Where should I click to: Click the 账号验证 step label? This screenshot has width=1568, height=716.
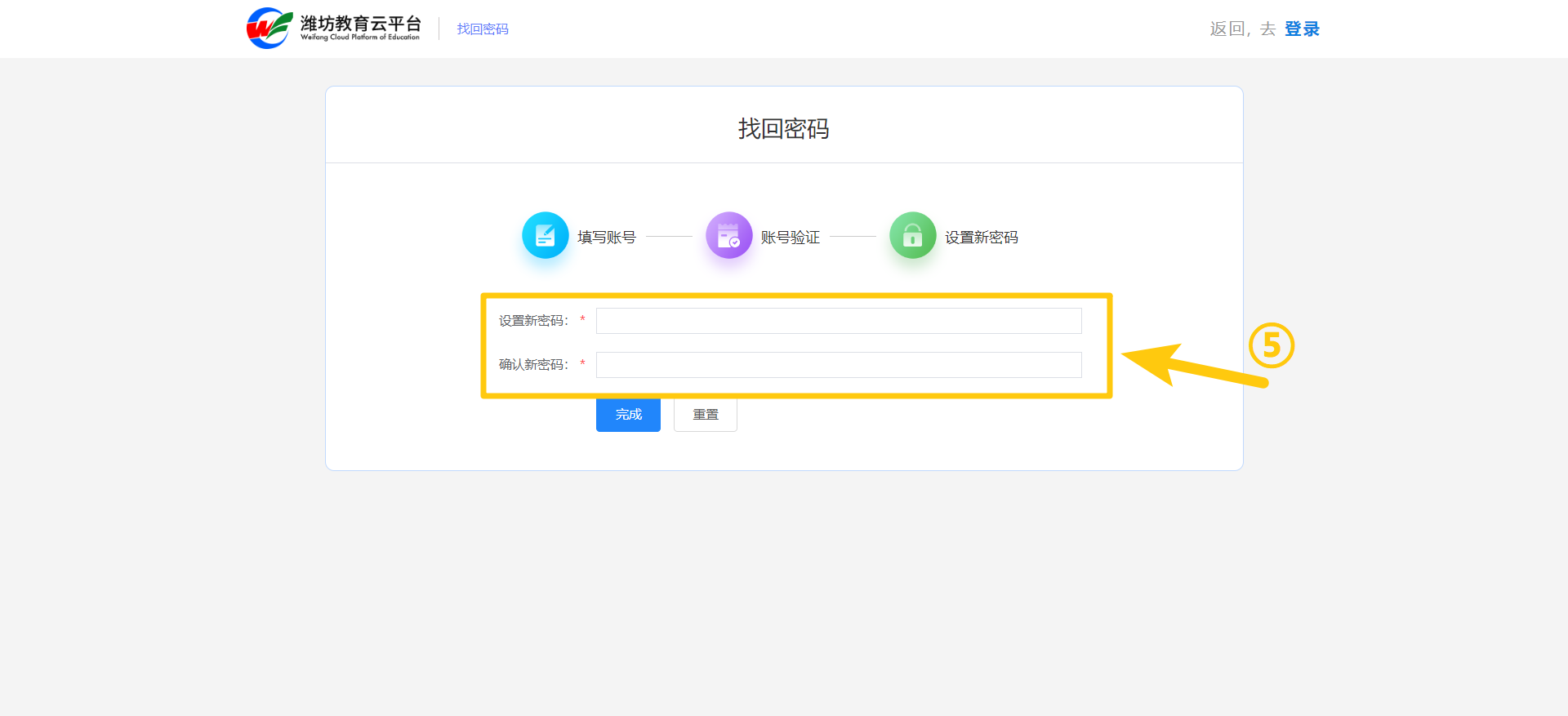(791, 237)
